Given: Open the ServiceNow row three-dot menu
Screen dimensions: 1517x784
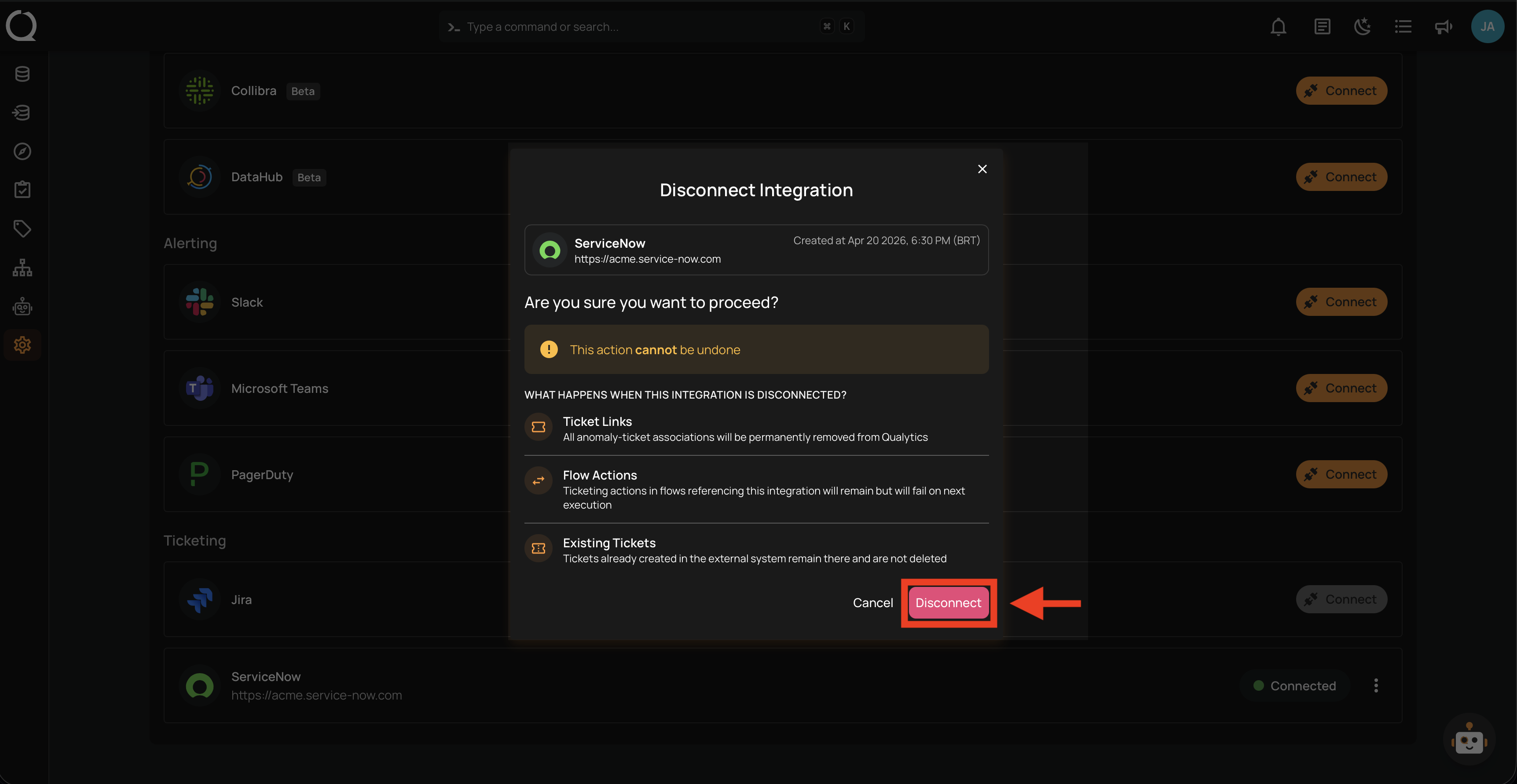Looking at the screenshot, I should [x=1376, y=685].
